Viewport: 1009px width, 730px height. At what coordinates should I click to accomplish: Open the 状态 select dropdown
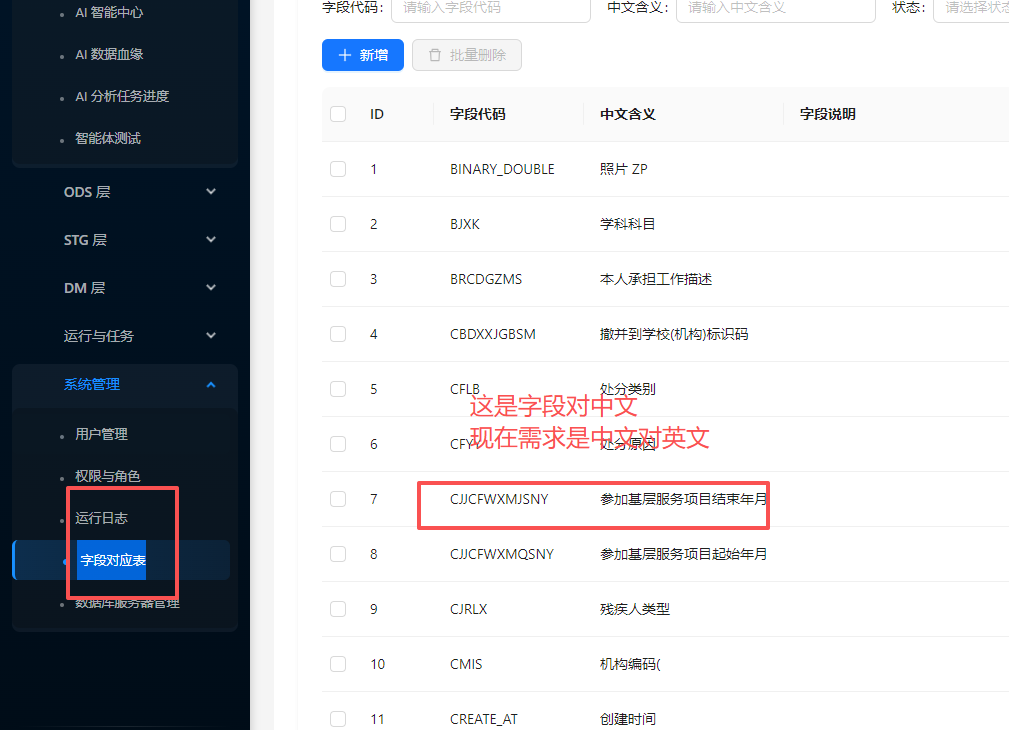tap(972, 8)
